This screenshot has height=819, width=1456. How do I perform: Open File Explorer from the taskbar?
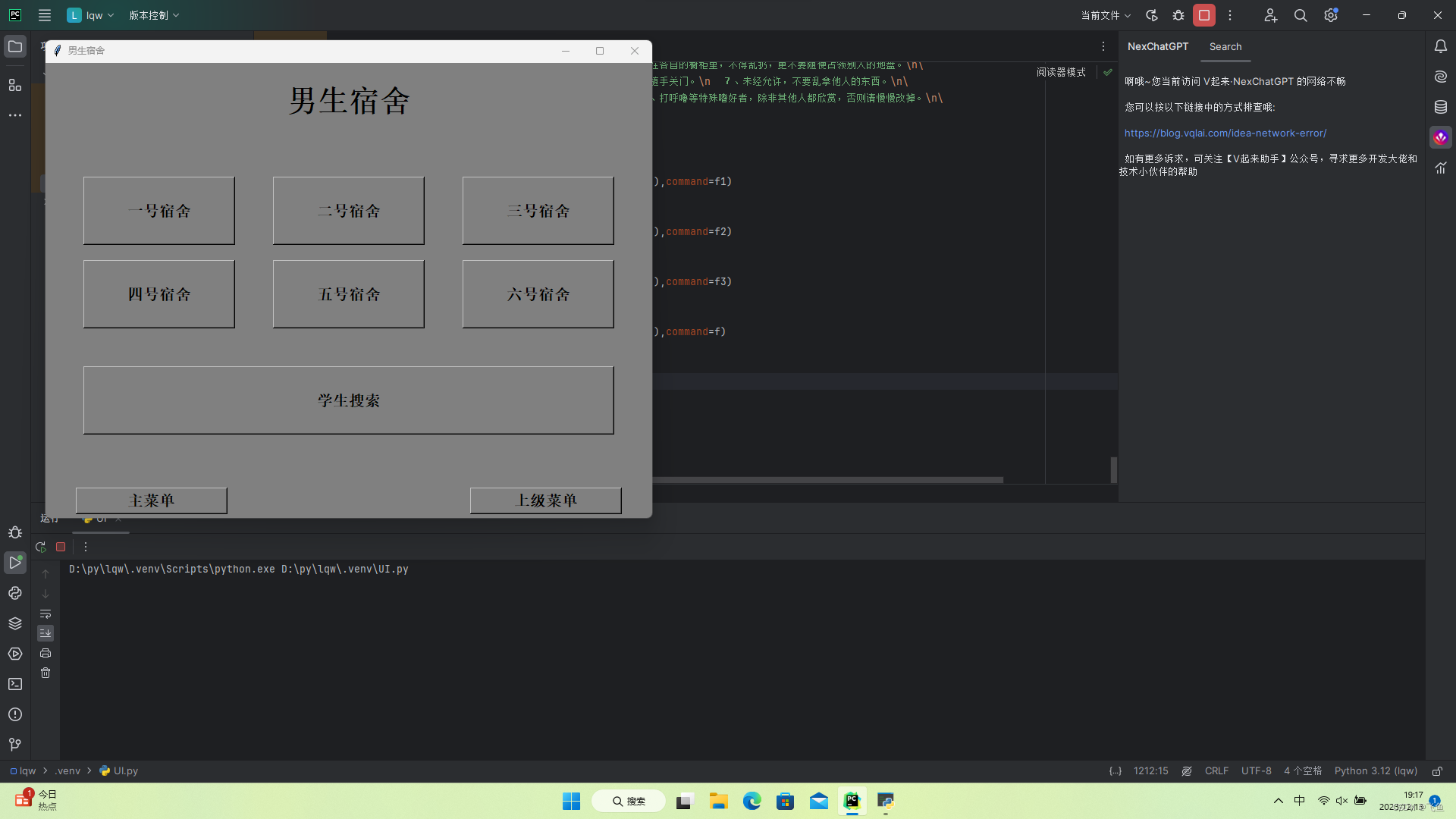pos(718,801)
